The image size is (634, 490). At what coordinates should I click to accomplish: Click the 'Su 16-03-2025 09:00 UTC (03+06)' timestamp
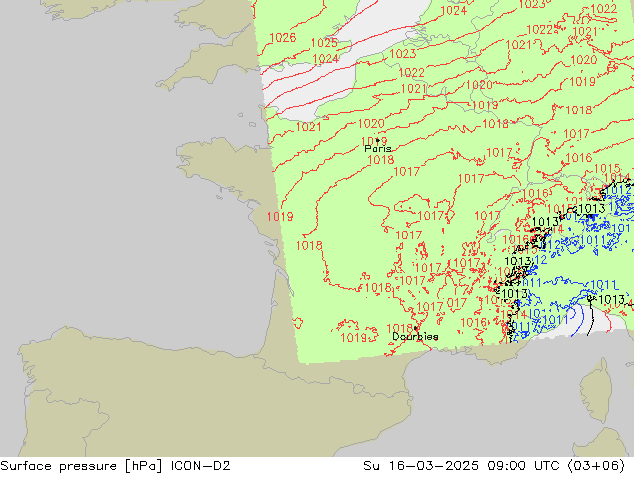tap(494, 466)
